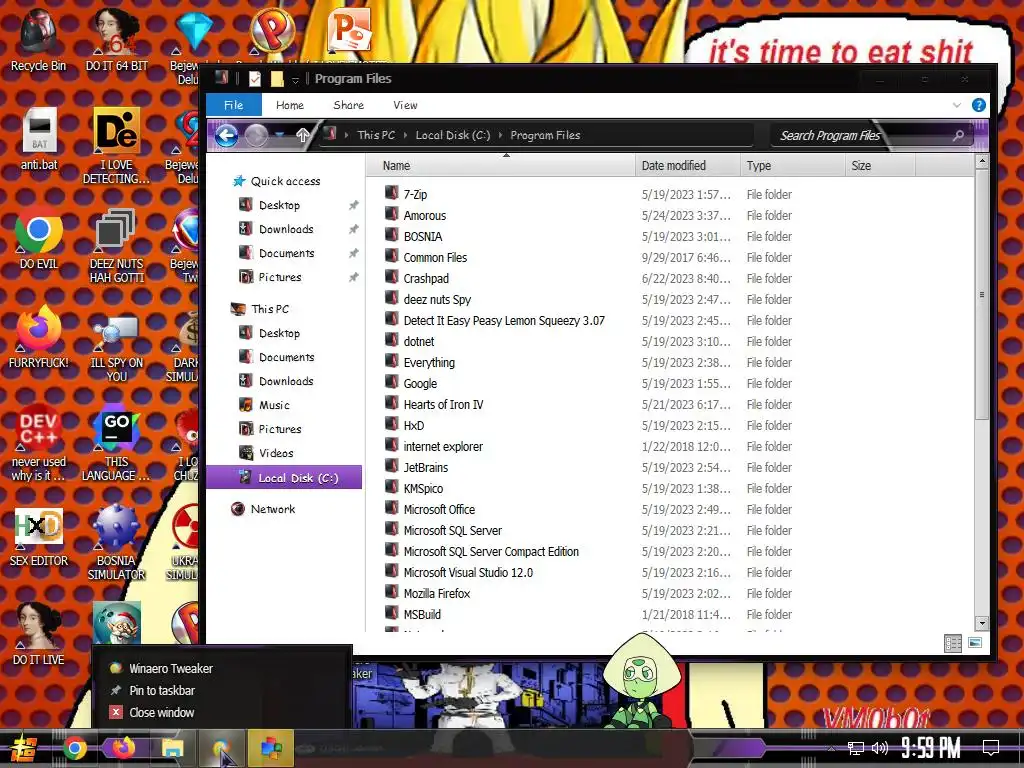Select Quick access in navigation pane

pos(285,181)
